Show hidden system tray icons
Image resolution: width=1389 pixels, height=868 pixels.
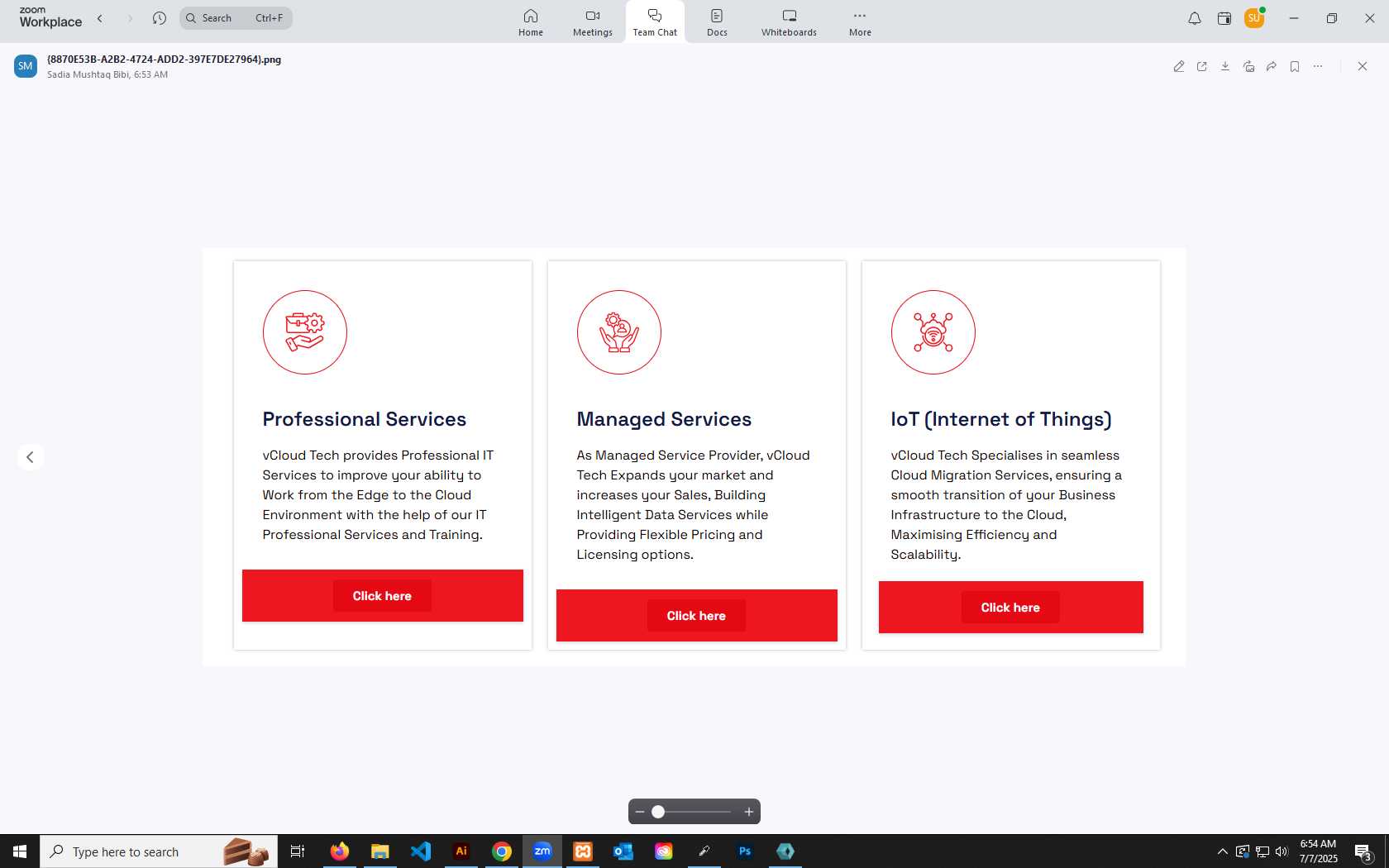point(1222,851)
